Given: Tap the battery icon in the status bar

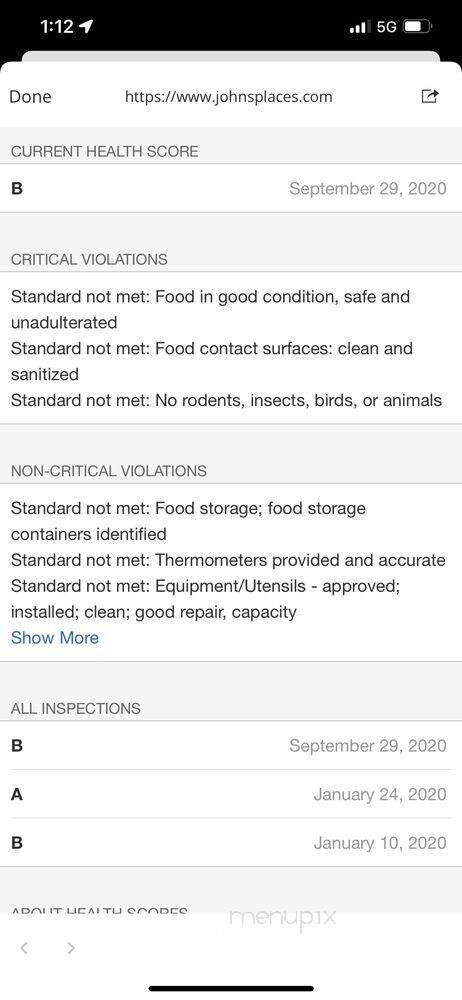Looking at the screenshot, I should (418, 27).
